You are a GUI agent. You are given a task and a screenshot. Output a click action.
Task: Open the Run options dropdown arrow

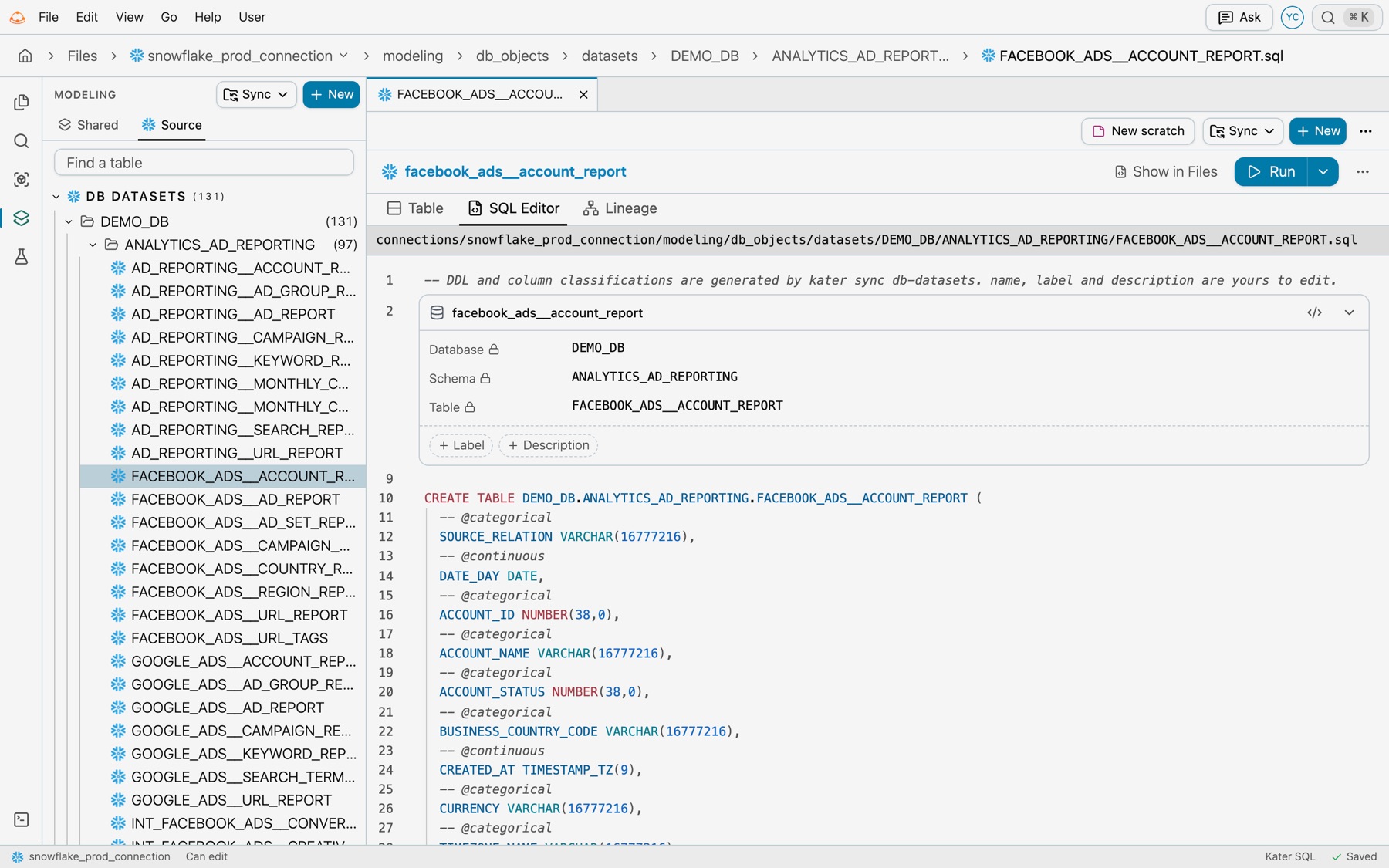coord(1323,172)
